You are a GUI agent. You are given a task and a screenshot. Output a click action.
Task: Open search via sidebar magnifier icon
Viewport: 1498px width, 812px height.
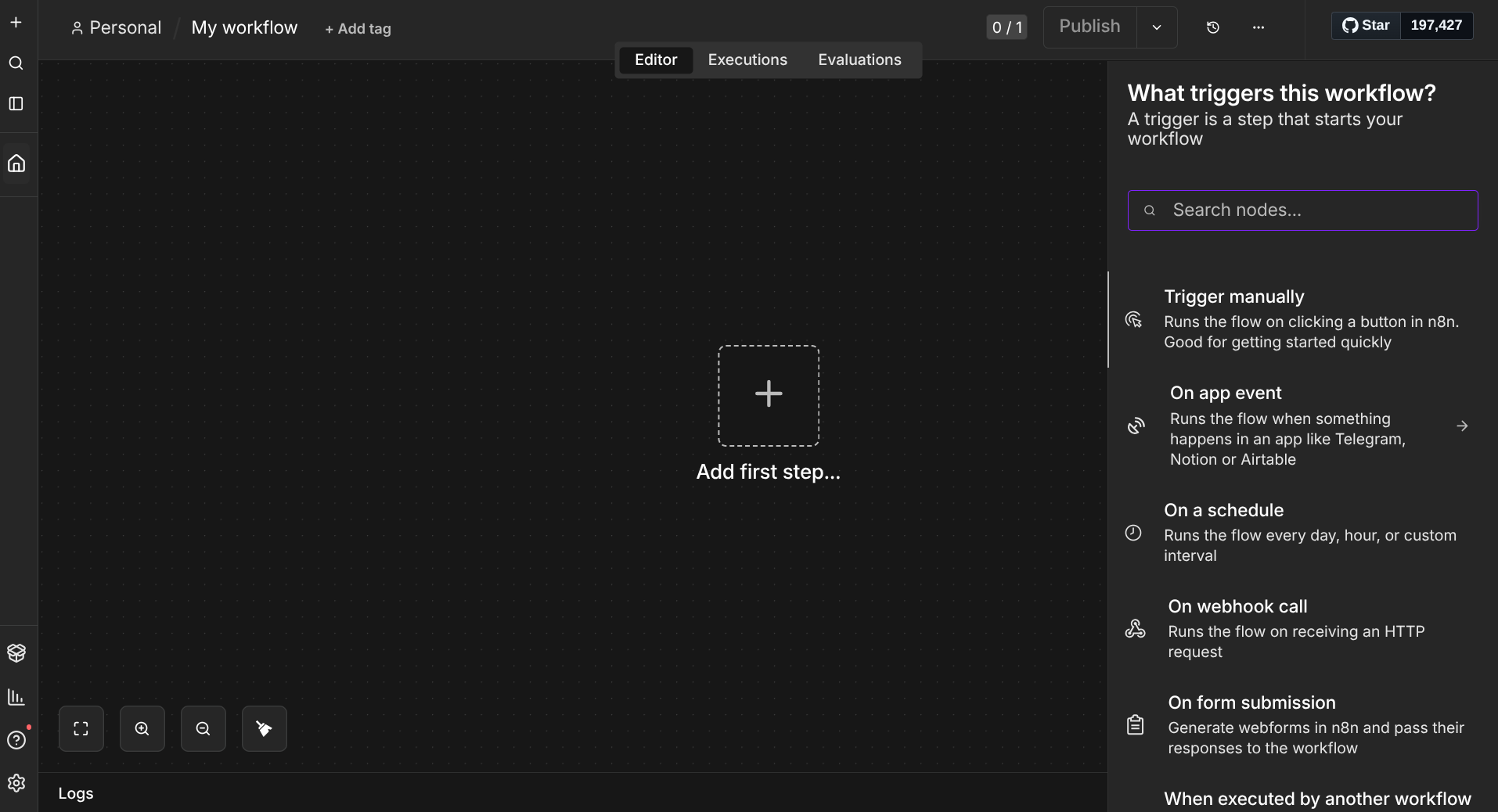pyautogui.click(x=16, y=63)
